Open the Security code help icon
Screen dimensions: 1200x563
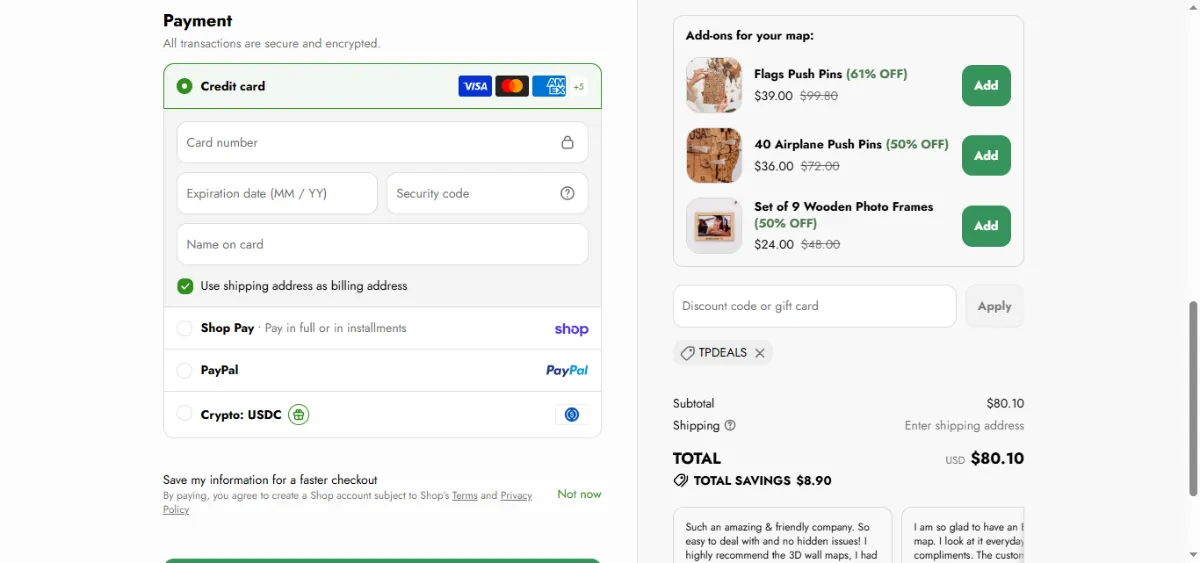click(567, 193)
